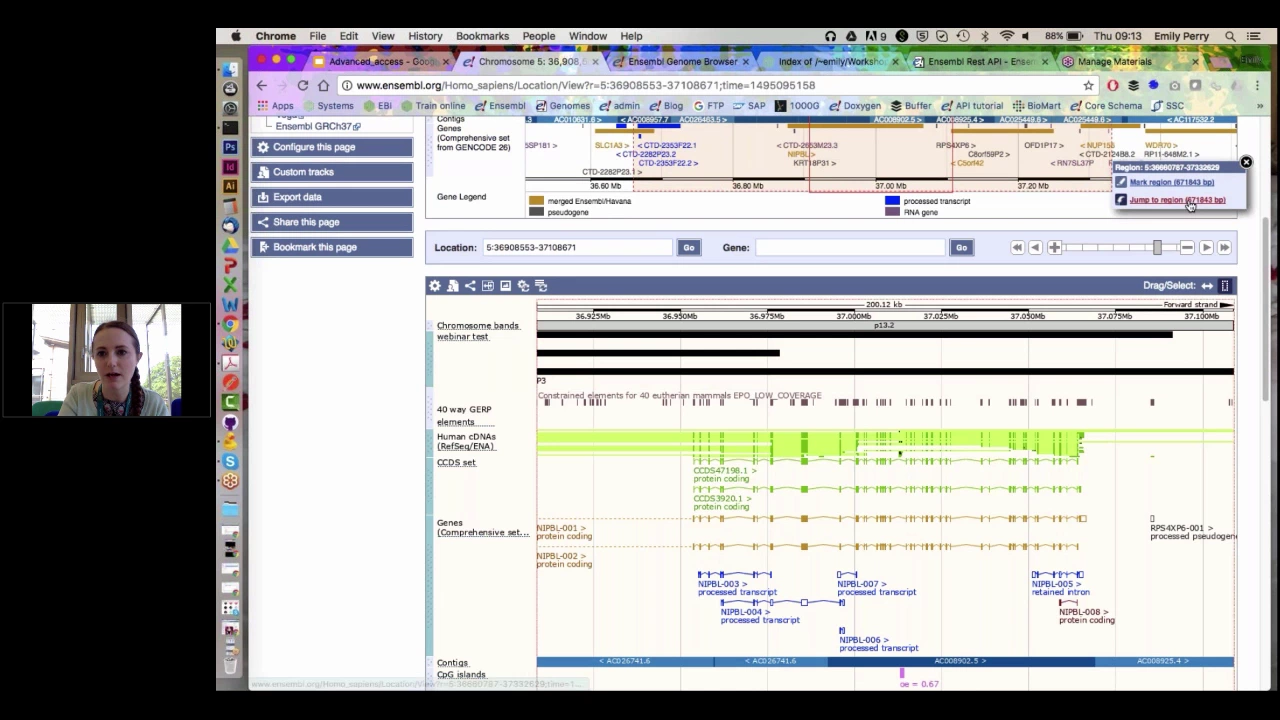The height and width of the screenshot is (720, 1280).
Task: Zoom out with the minus button on slider
Action: coord(1187,247)
